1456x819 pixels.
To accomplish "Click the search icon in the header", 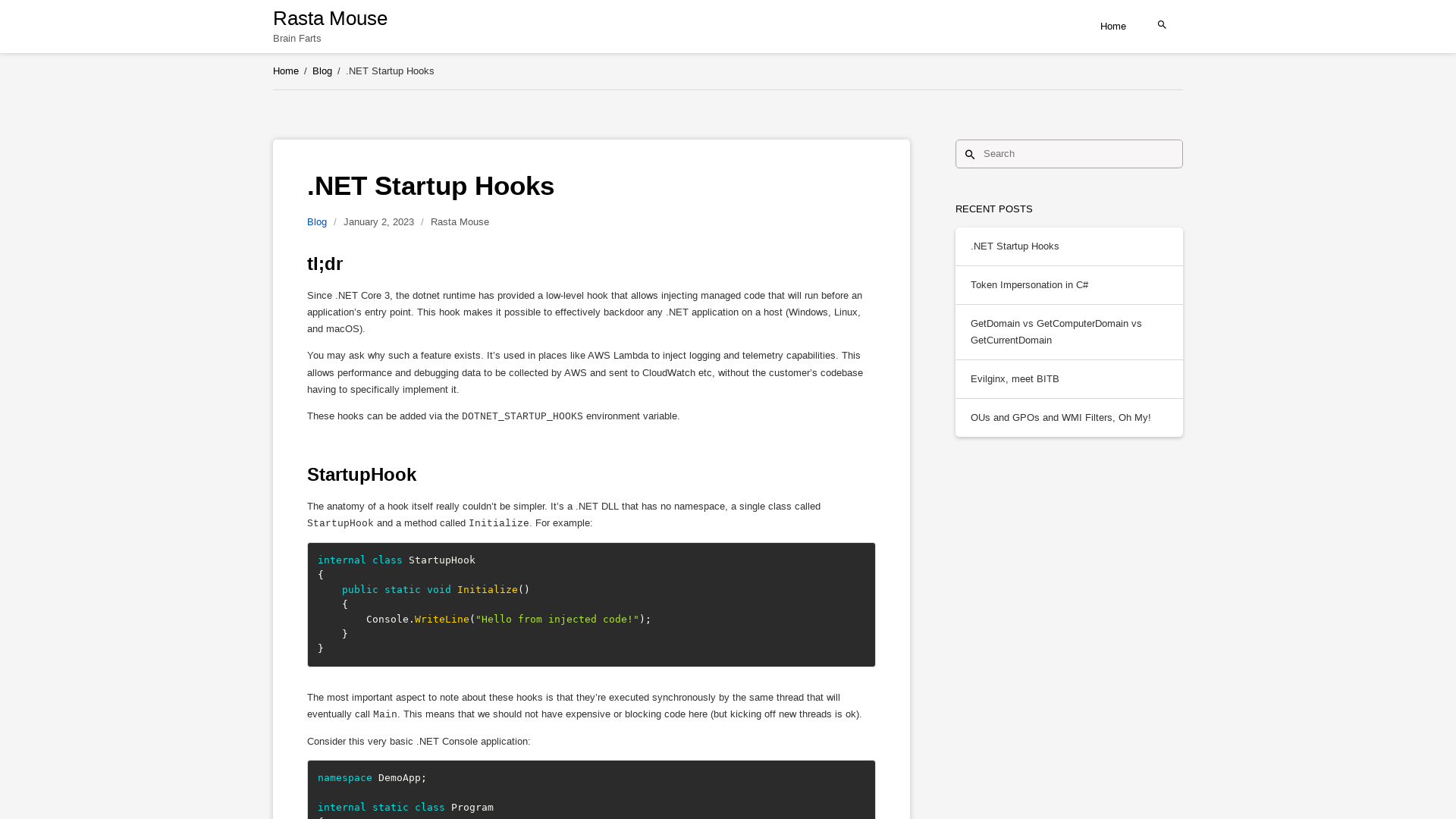I will (x=1162, y=24).
